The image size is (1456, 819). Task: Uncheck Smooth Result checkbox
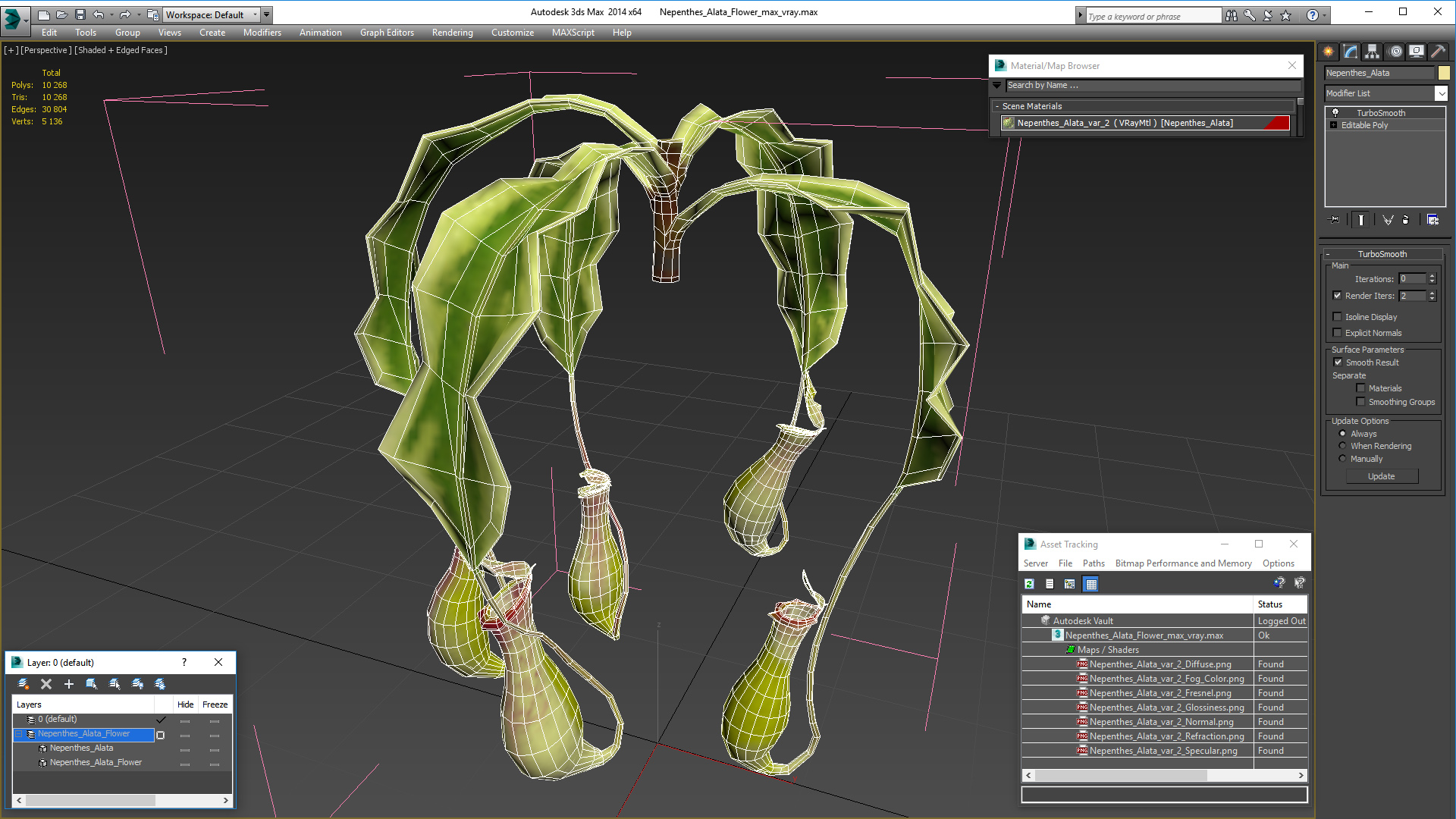click(x=1338, y=362)
